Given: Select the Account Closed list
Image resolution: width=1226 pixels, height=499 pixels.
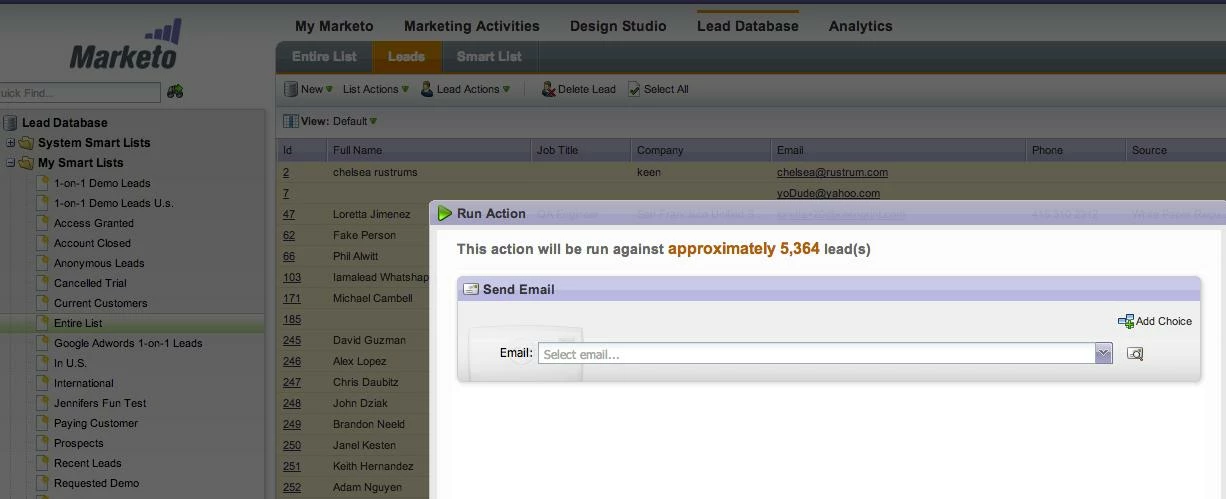Looking at the screenshot, I should [x=92, y=243].
